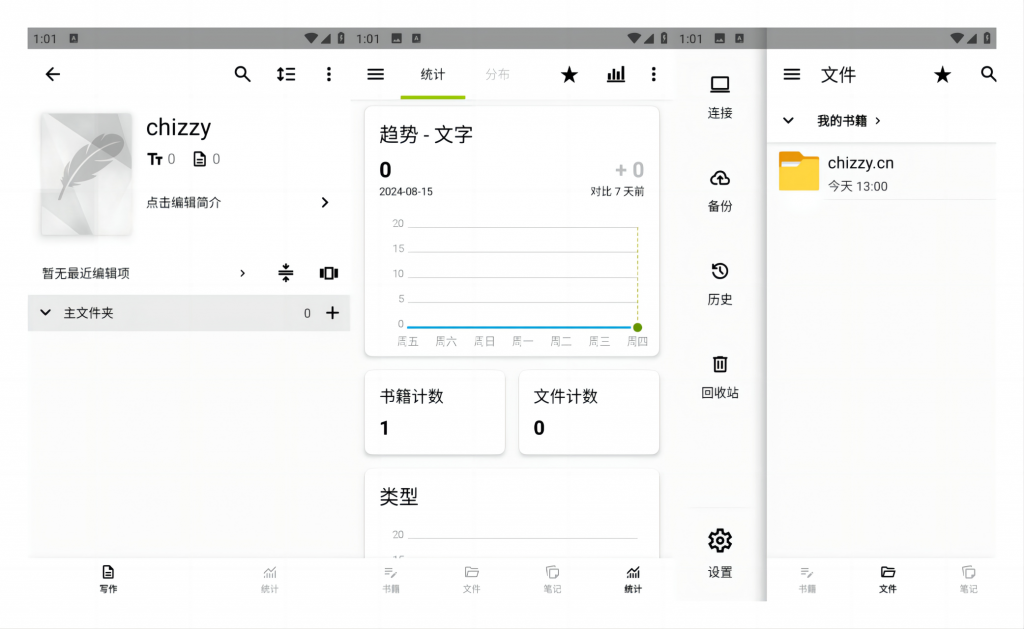Click the green data point on trend chart

tap(637, 327)
